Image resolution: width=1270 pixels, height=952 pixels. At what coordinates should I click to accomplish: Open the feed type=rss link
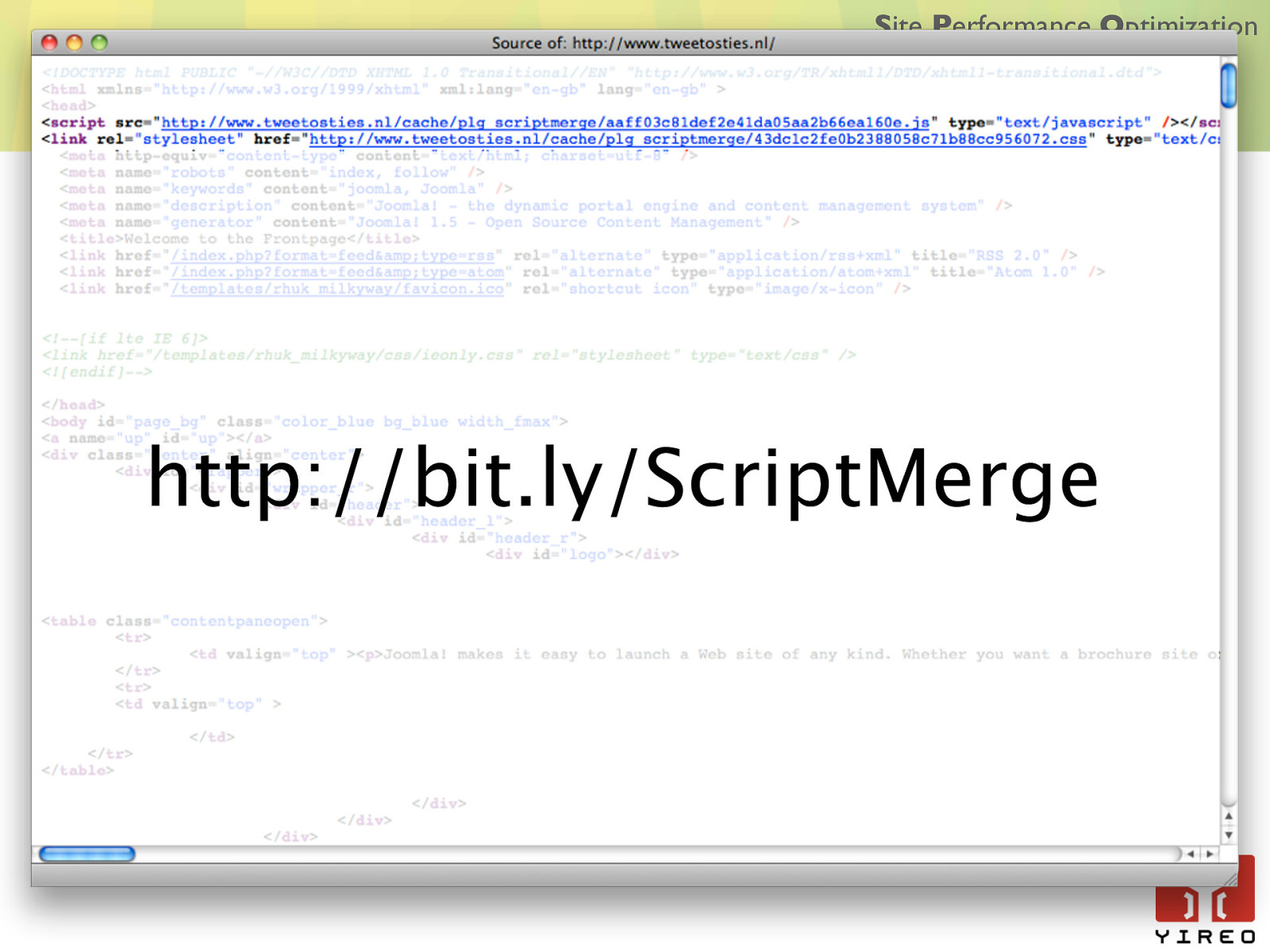click(x=333, y=255)
